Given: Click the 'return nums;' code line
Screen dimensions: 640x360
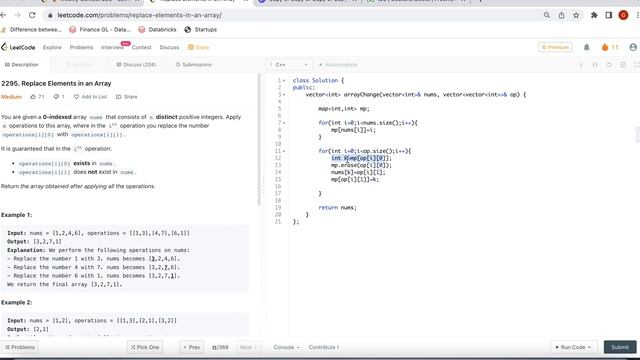Looking at the screenshot, I should tap(338, 208).
